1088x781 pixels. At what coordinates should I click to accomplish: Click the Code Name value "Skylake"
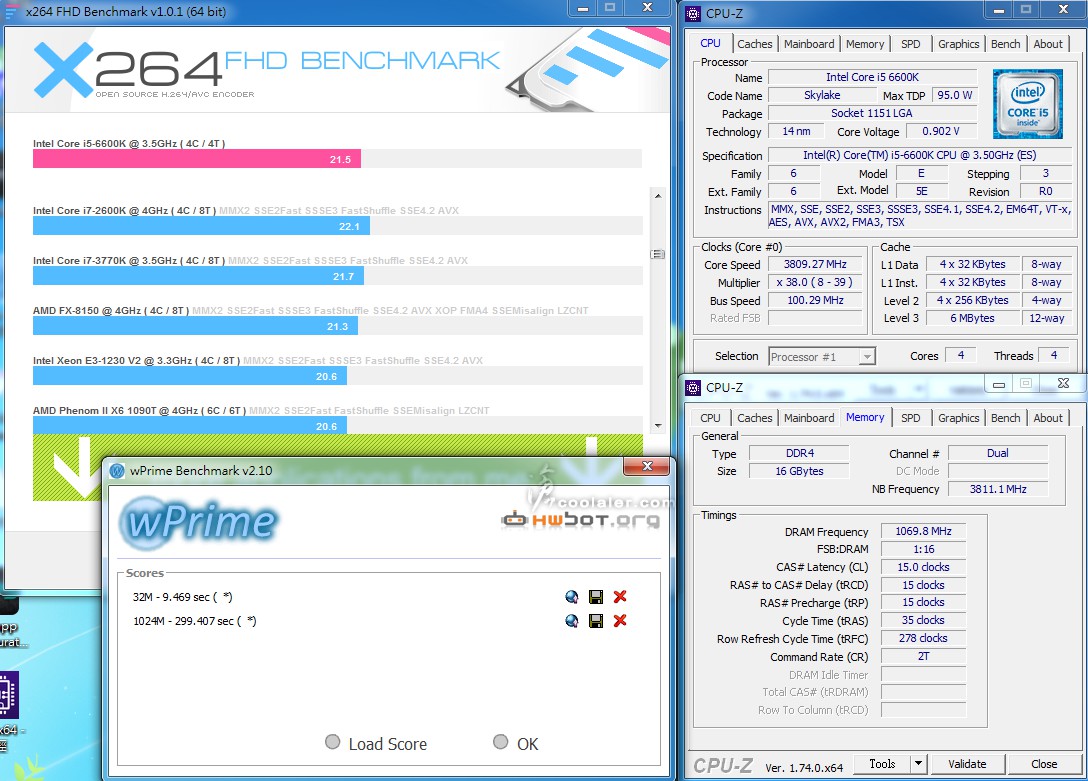click(x=822, y=95)
